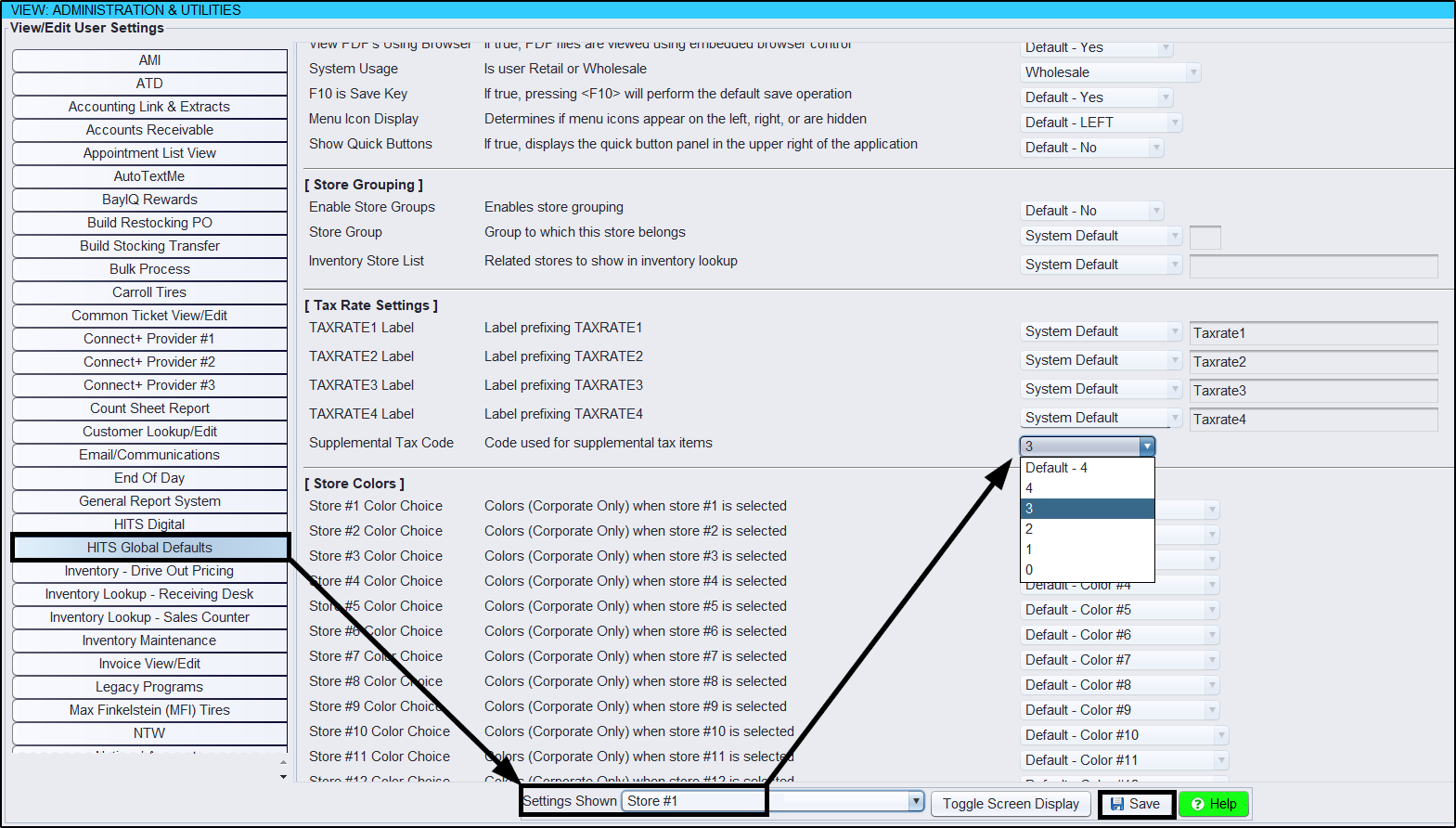The height and width of the screenshot is (828, 1456).
Task: Click the TAXRATE3 label text field
Action: point(1312,391)
